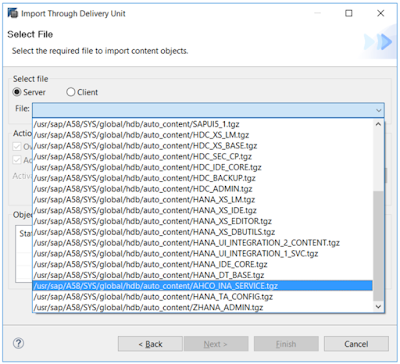
Task: Choose HDC_XS_LM.tgz file entry
Action: tap(203, 135)
